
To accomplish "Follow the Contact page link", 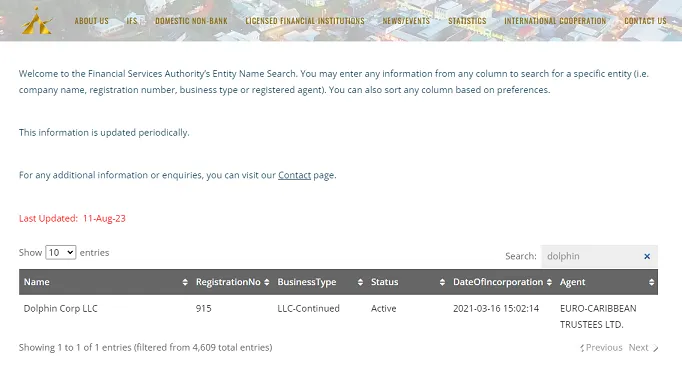I will click(294, 175).
